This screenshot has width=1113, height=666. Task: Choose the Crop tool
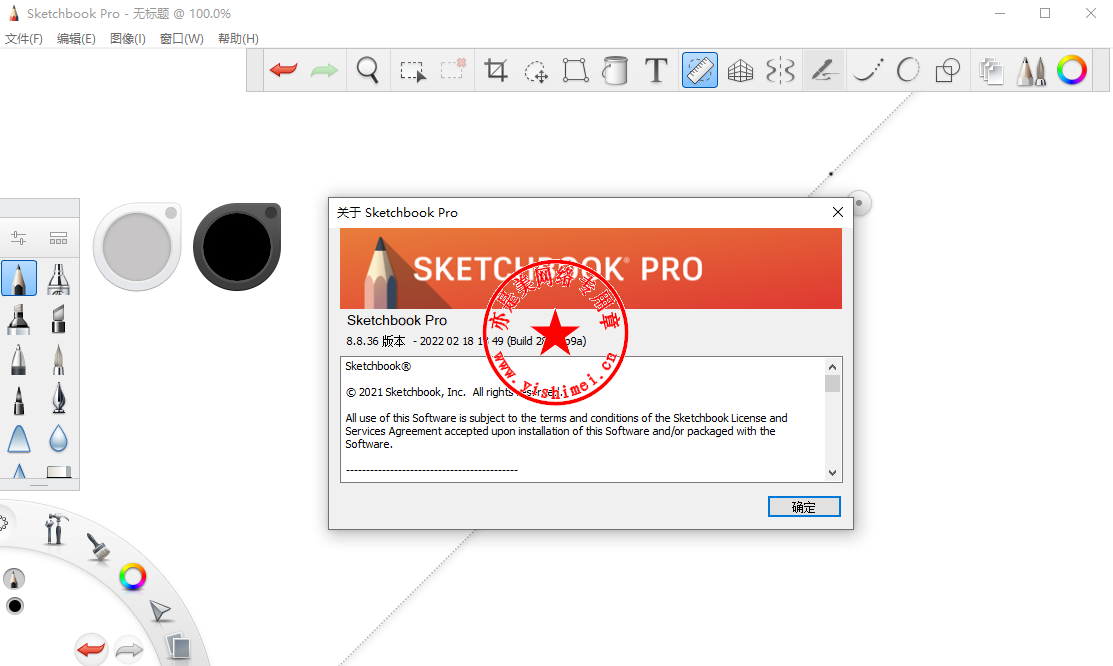coord(495,70)
